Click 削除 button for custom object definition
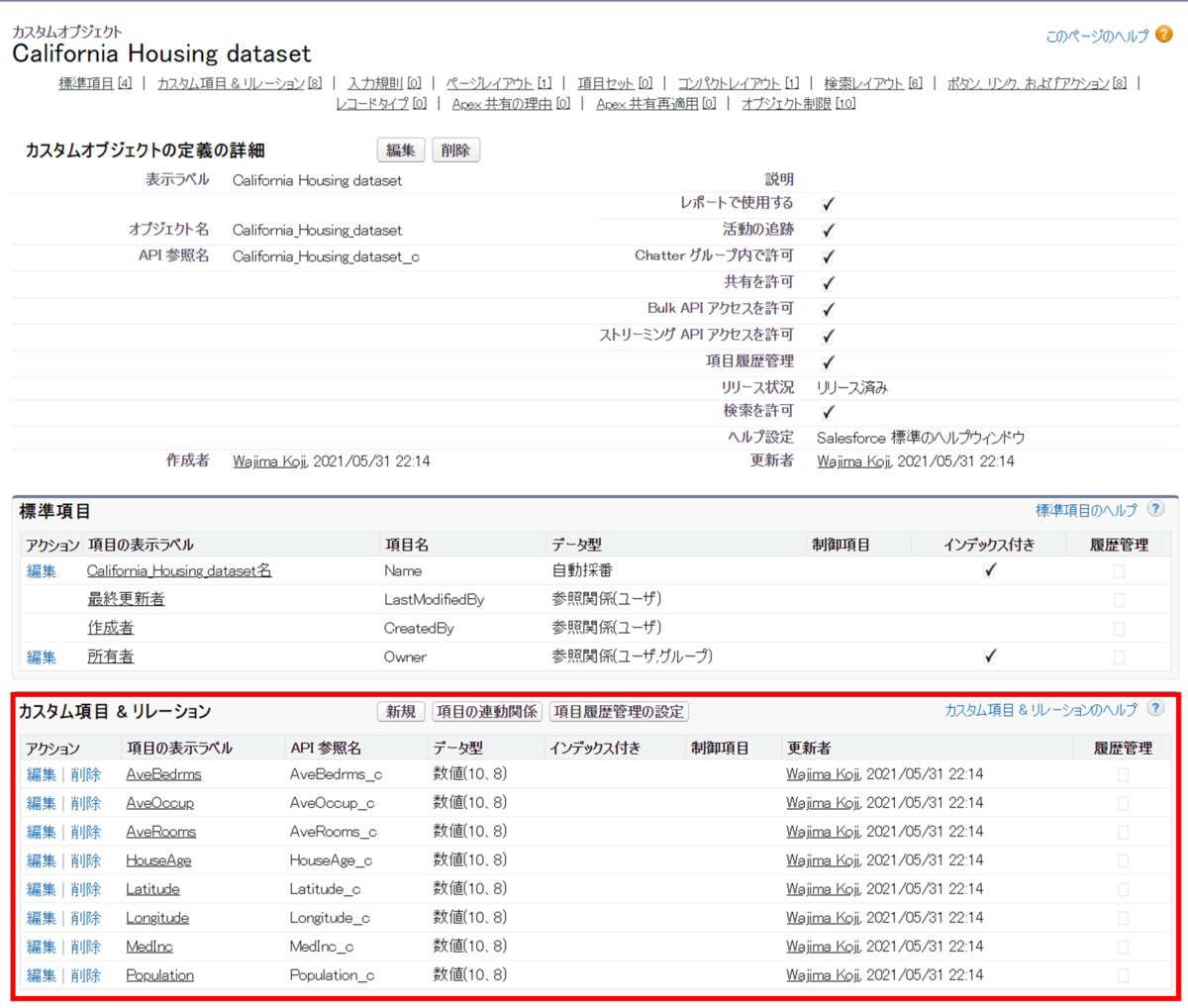Viewport: 1188px width, 1008px height. coord(455,150)
